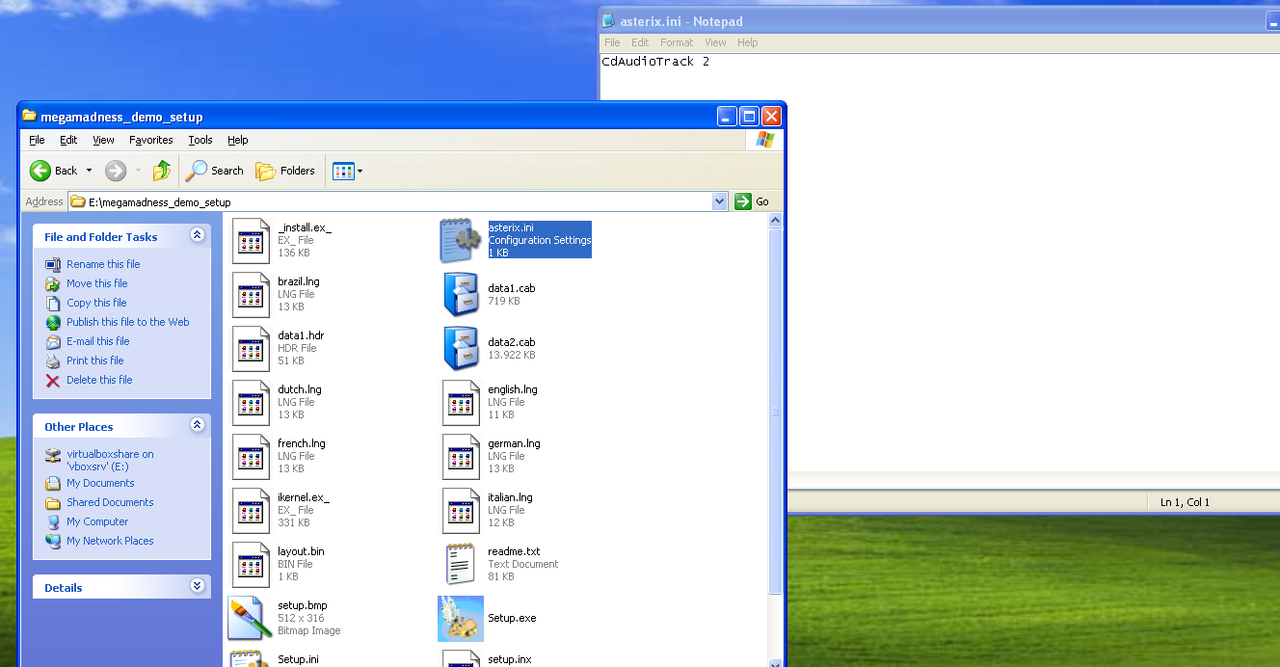Screen dimensions: 1280x667
Task: Select the dutch.lng file icon
Action: click(x=251, y=403)
